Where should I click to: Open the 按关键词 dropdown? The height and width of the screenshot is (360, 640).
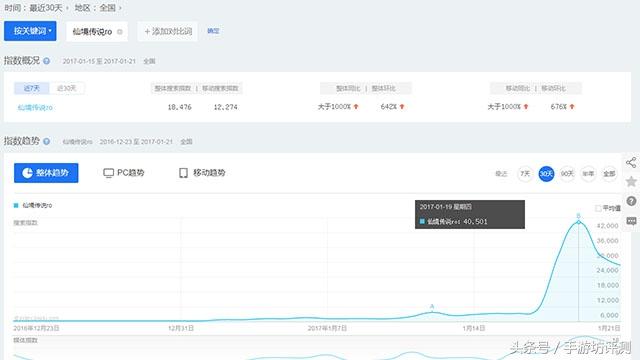point(30,31)
